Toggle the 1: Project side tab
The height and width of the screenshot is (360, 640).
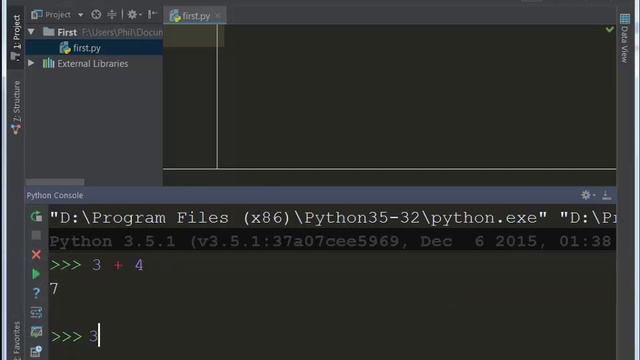pyautogui.click(x=16, y=38)
